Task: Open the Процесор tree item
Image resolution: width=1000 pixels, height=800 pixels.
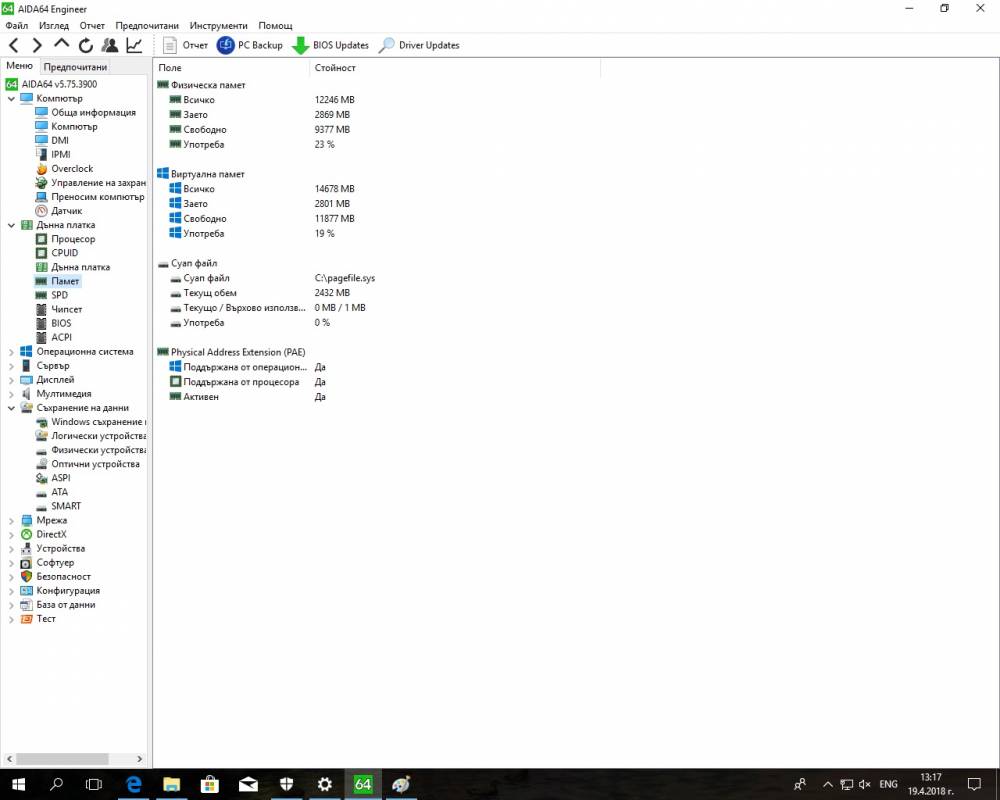Action: pos(65,239)
